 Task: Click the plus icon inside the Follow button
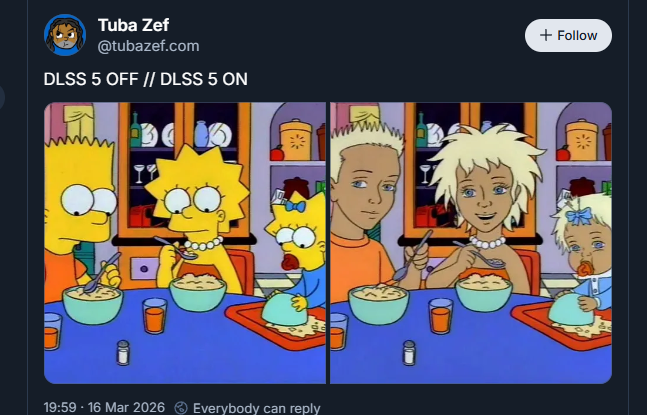click(545, 35)
